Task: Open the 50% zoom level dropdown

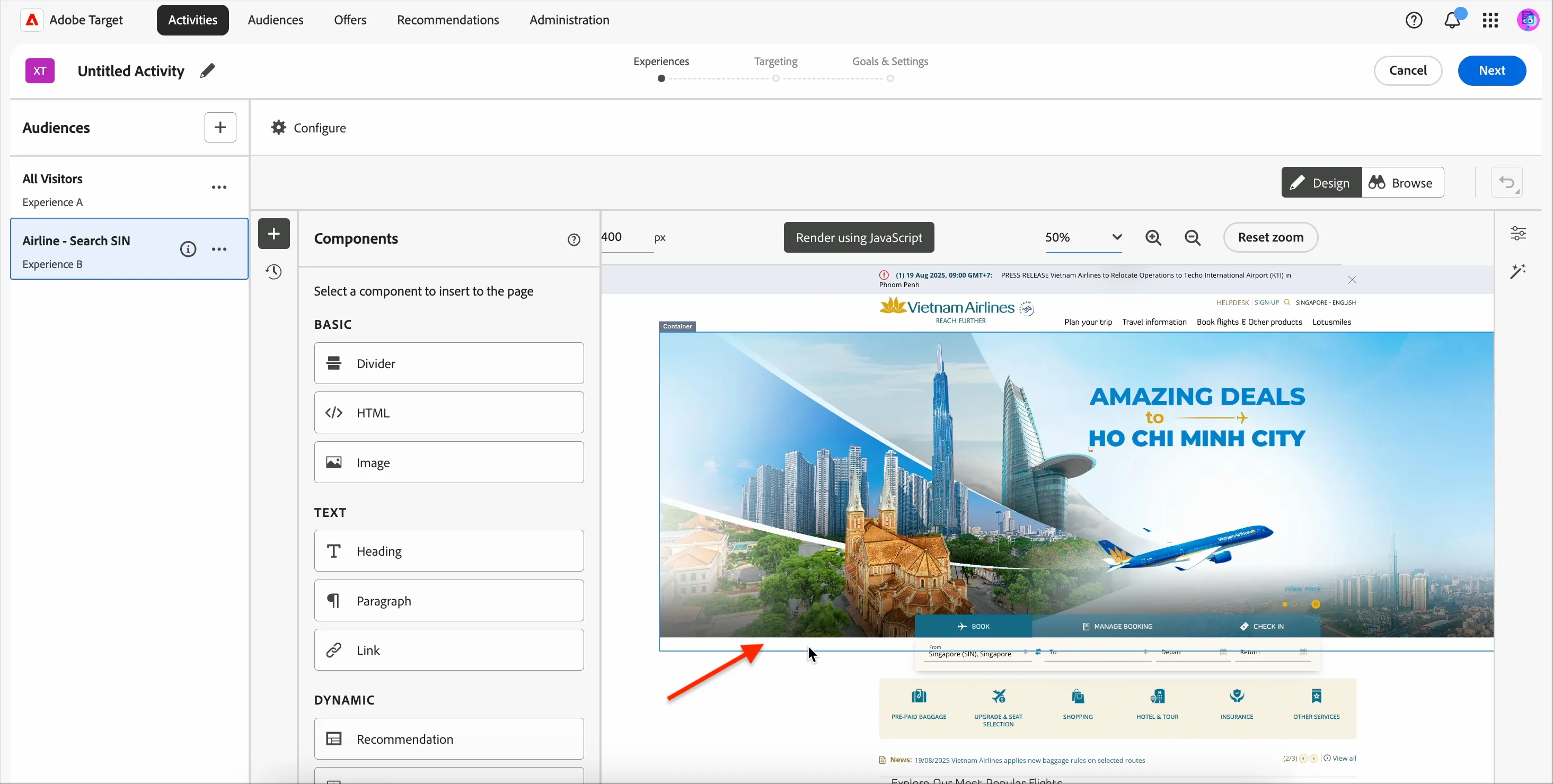Action: tap(1083, 237)
